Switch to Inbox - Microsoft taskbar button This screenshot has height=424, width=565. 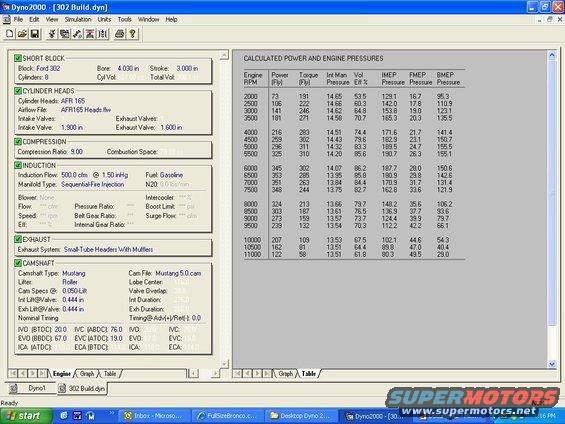(x=154, y=416)
